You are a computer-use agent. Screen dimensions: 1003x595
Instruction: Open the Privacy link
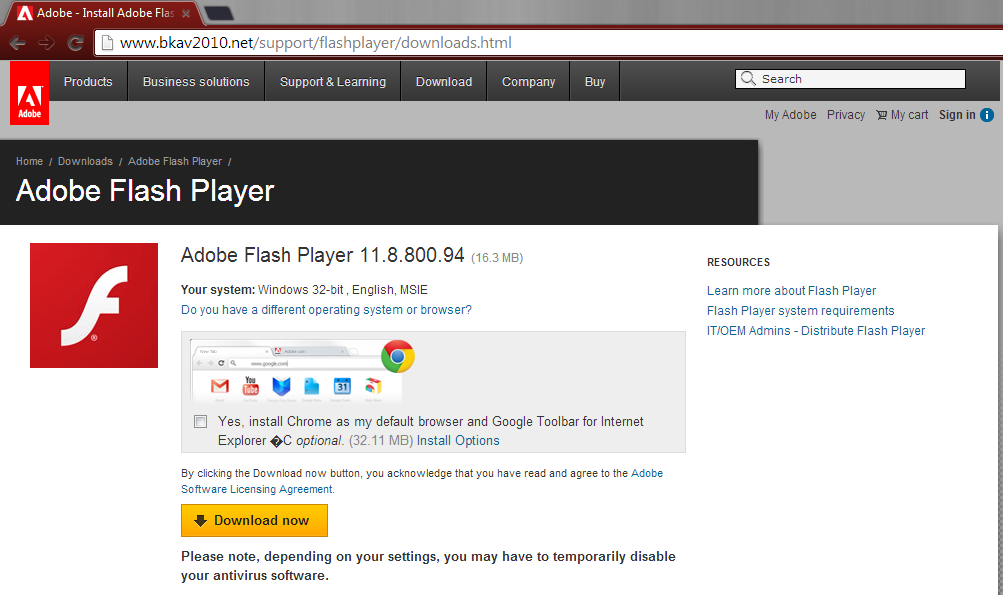846,115
